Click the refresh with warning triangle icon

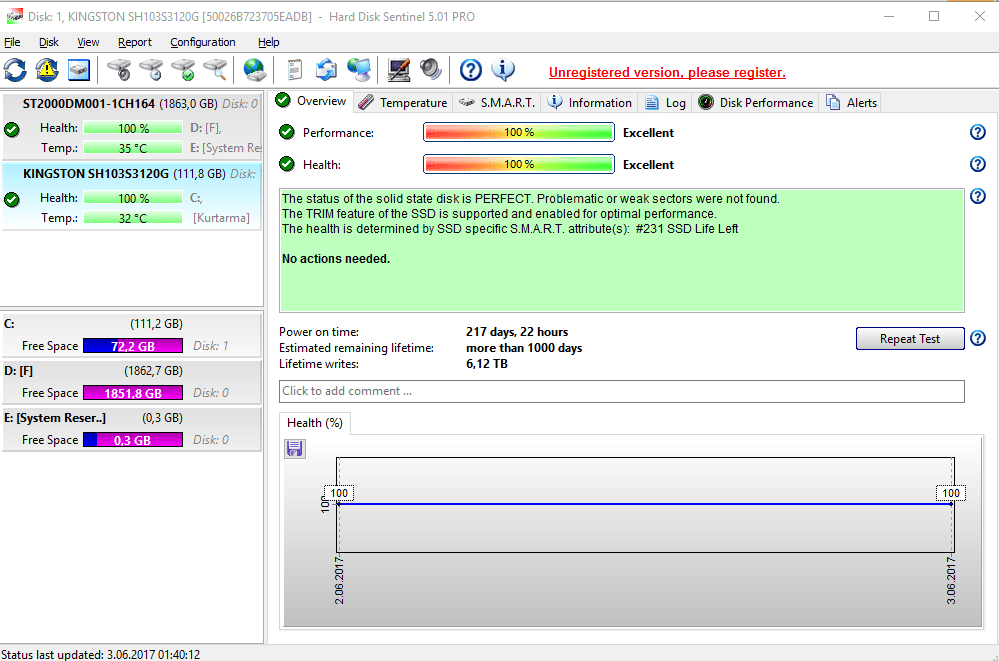[x=47, y=70]
